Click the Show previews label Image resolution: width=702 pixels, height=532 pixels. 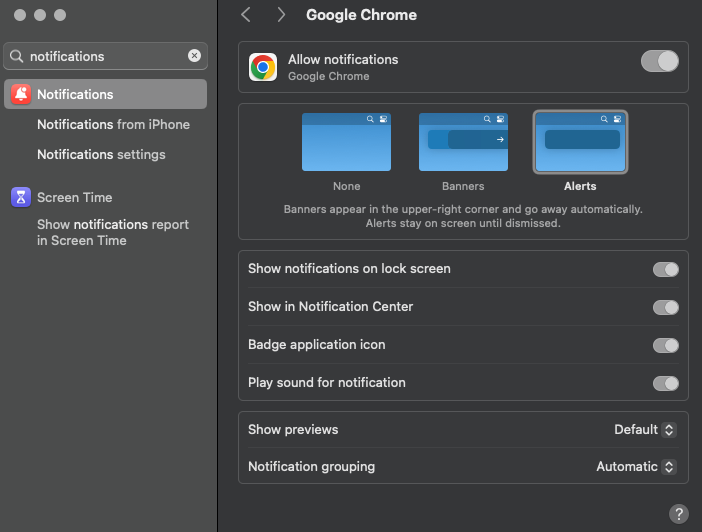pos(293,429)
